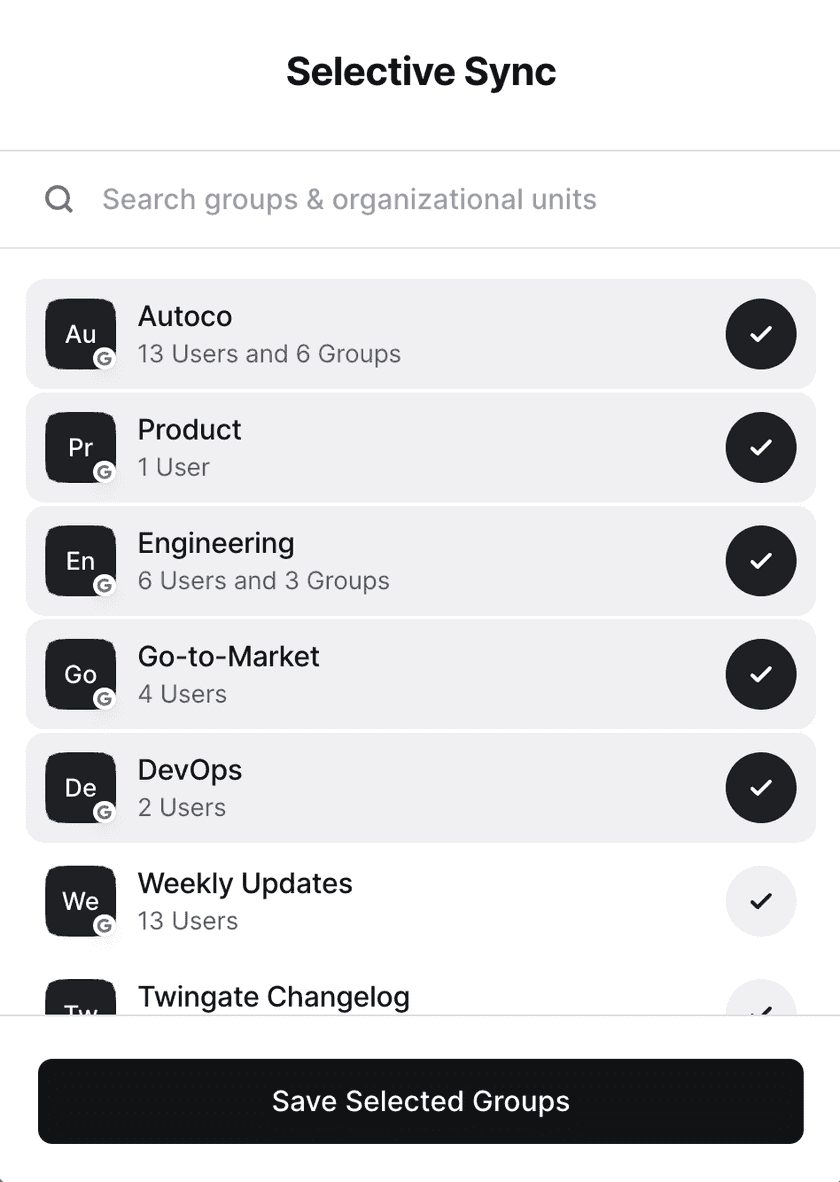Enable sync for Weekly Updates
Screen dimensions: 840x1182
(761, 901)
